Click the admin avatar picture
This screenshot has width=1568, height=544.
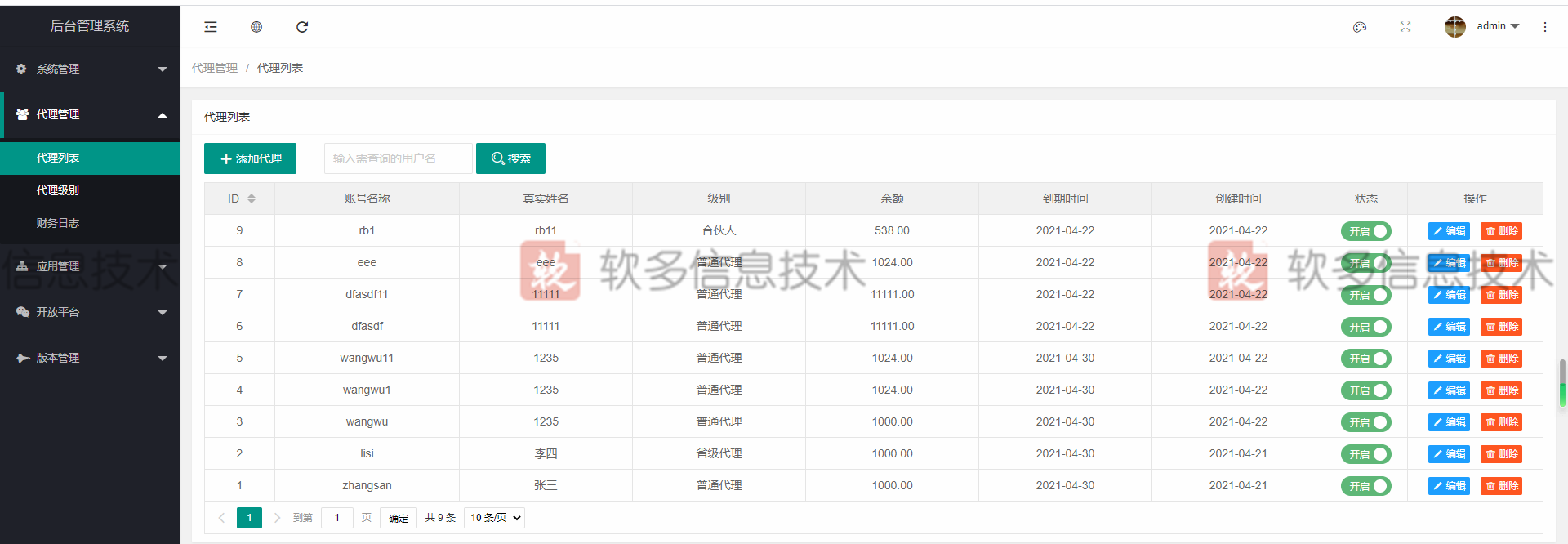point(1455,27)
